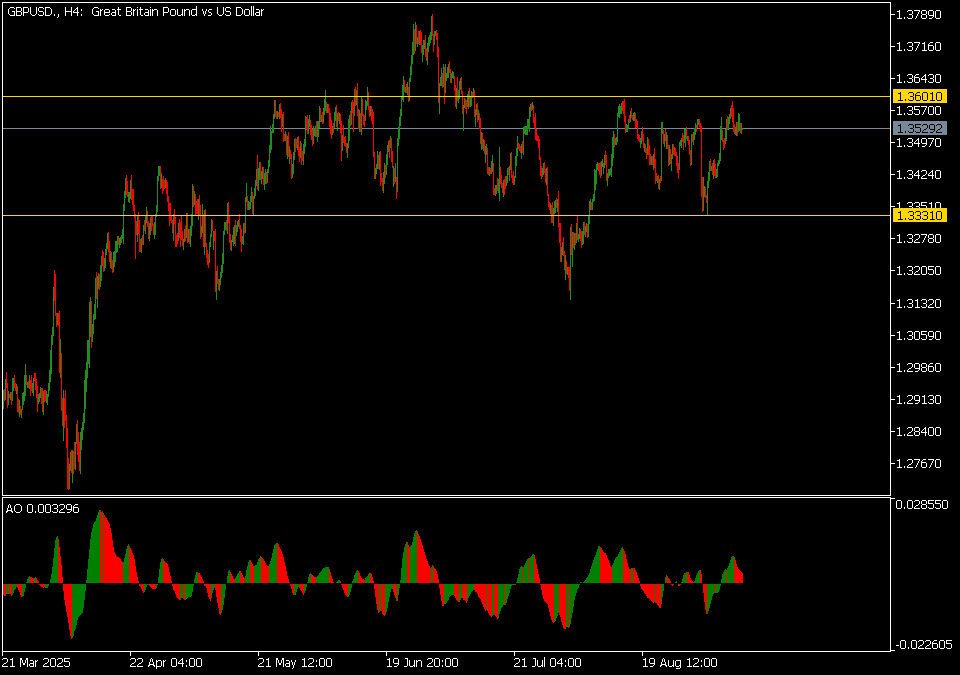The width and height of the screenshot is (960, 675).
Task: Click the 1.28400 price axis label
Action: tap(918, 431)
